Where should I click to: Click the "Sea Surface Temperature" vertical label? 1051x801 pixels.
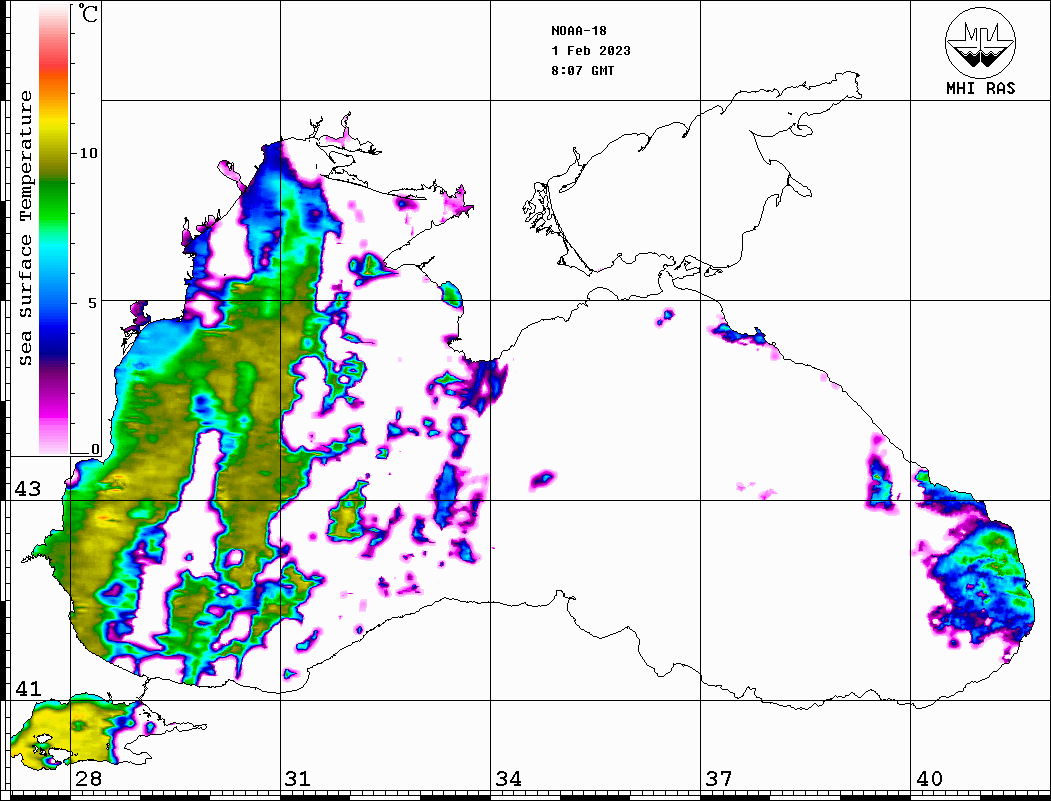(x=25, y=228)
